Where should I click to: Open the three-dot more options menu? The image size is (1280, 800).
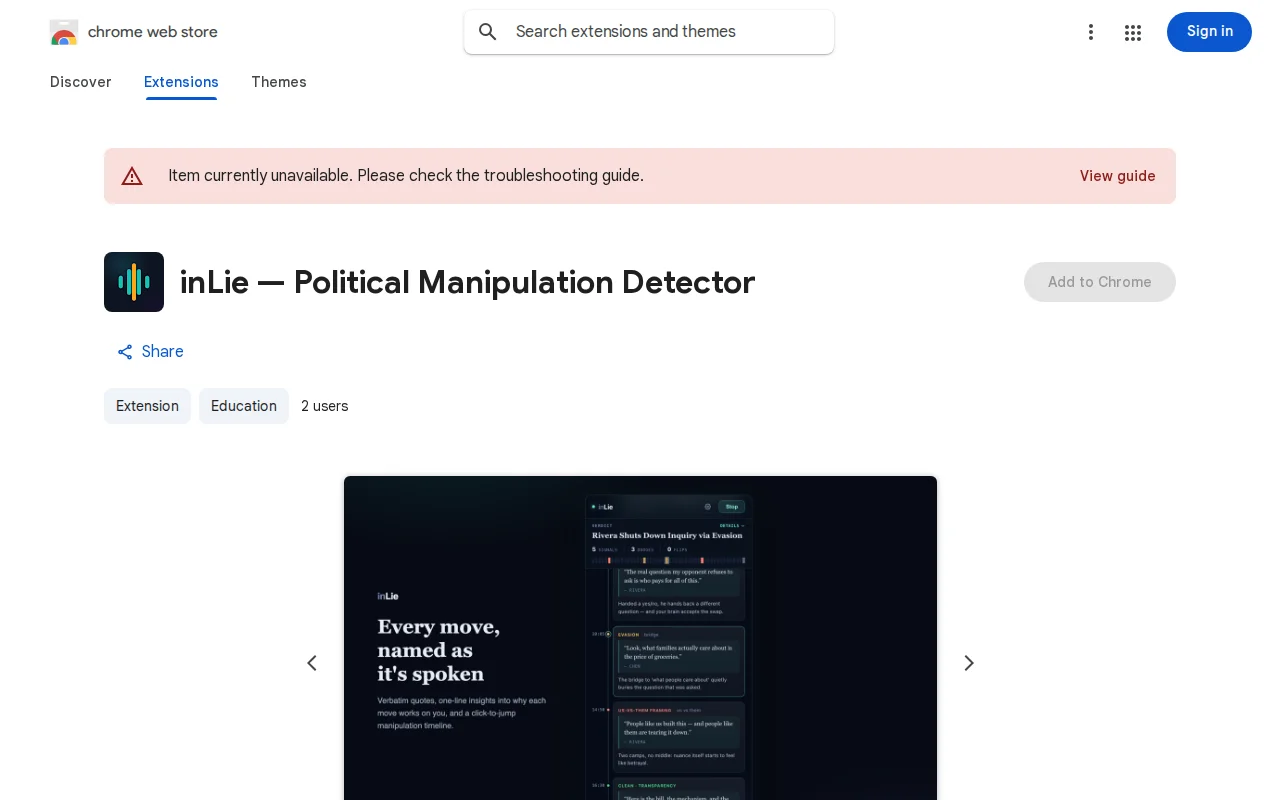[x=1091, y=32]
